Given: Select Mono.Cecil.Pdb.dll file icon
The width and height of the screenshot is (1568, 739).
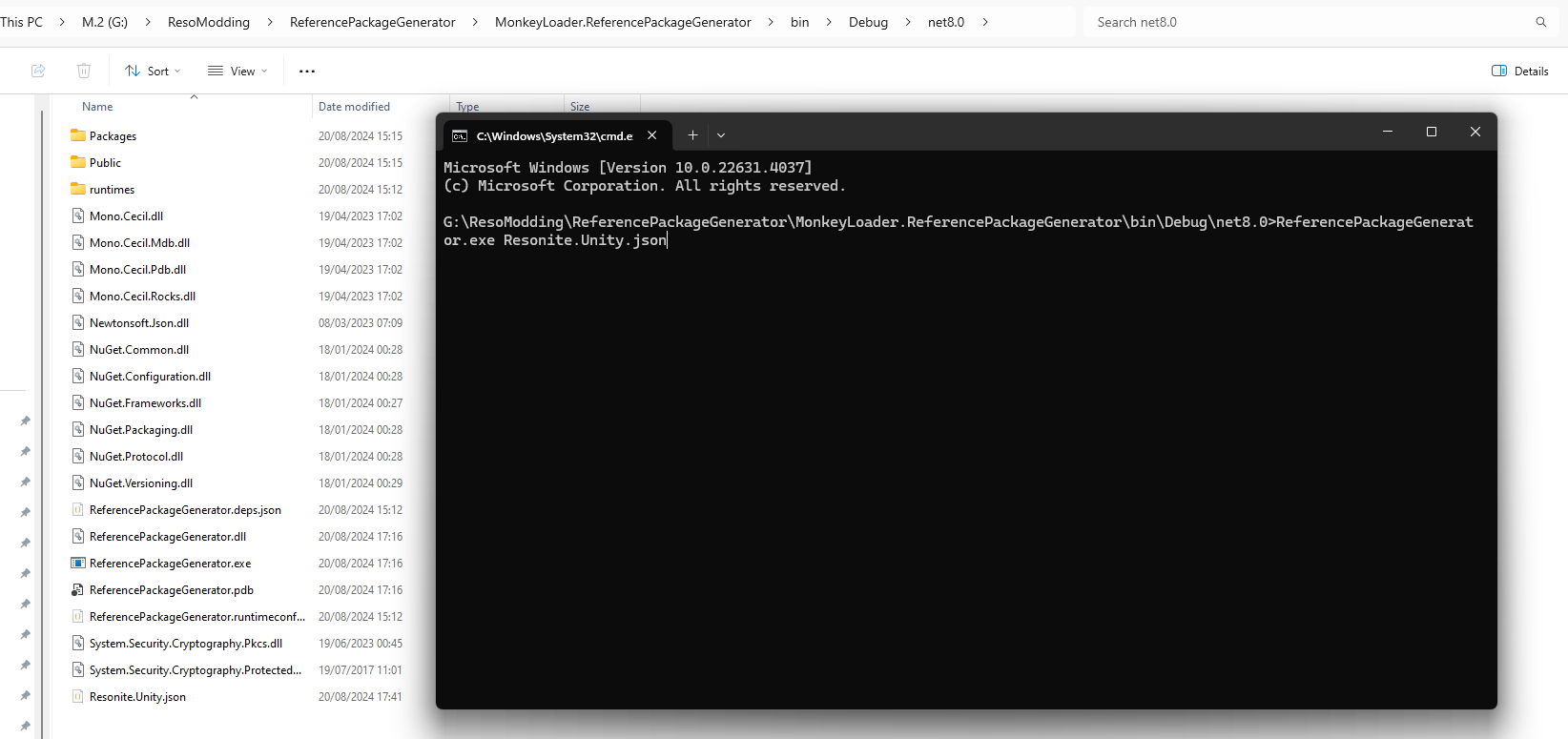Looking at the screenshot, I should tap(78, 269).
